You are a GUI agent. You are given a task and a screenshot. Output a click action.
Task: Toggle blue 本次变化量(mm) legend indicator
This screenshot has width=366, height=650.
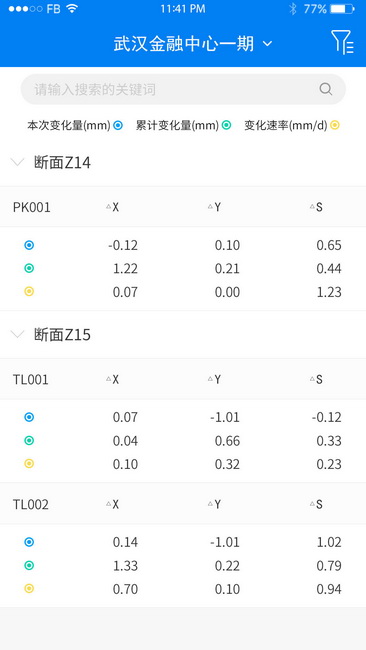pyautogui.click(x=118, y=125)
